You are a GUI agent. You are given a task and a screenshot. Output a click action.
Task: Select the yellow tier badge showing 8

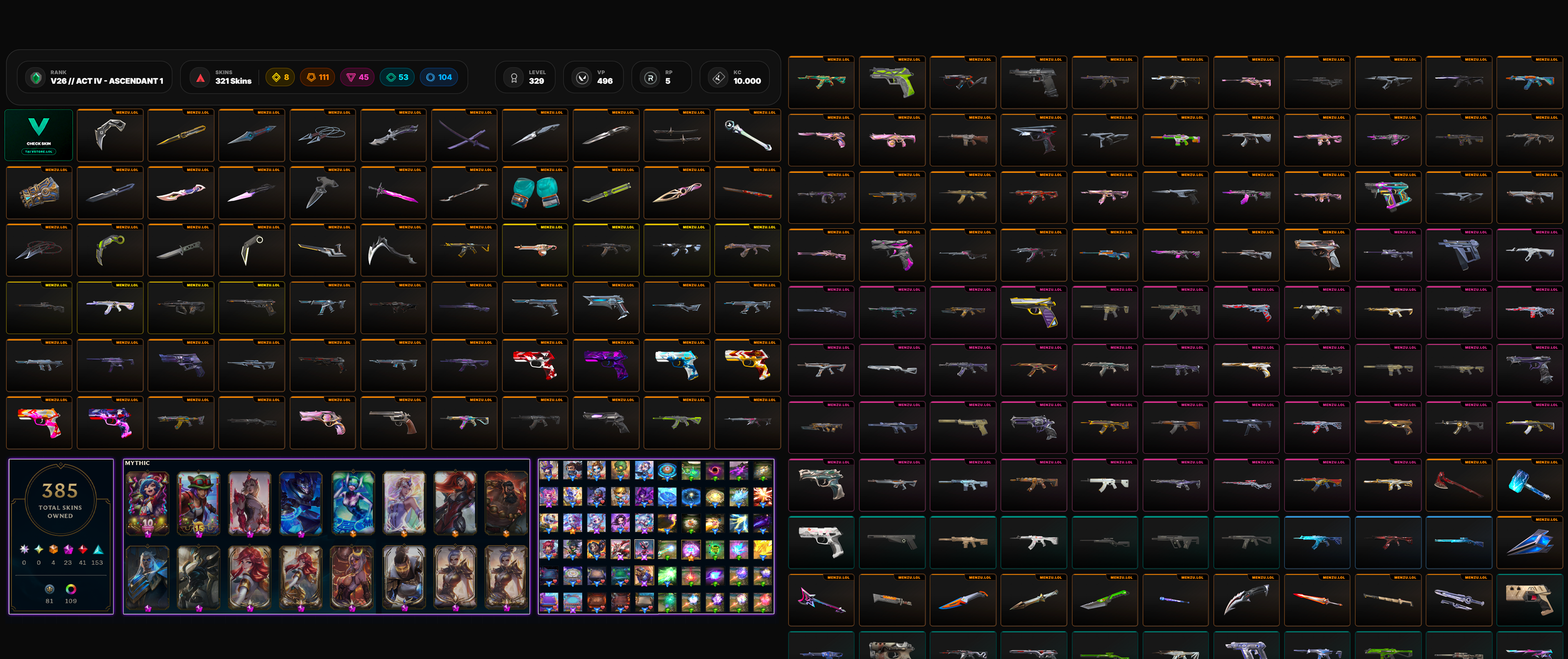pyautogui.click(x=281, y=77)
